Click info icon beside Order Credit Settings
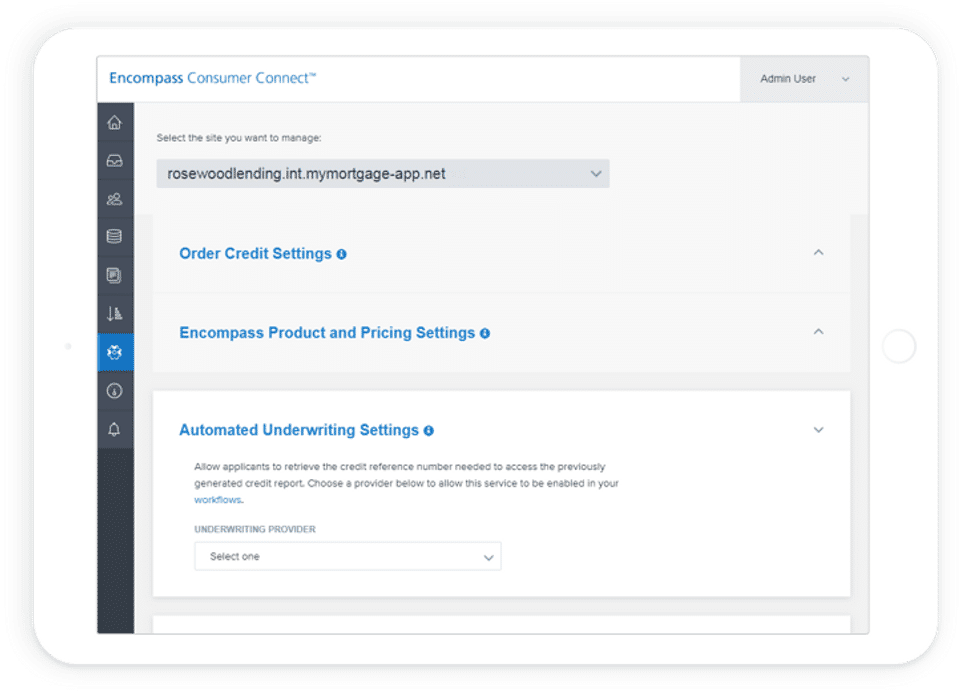 point(342,254)
